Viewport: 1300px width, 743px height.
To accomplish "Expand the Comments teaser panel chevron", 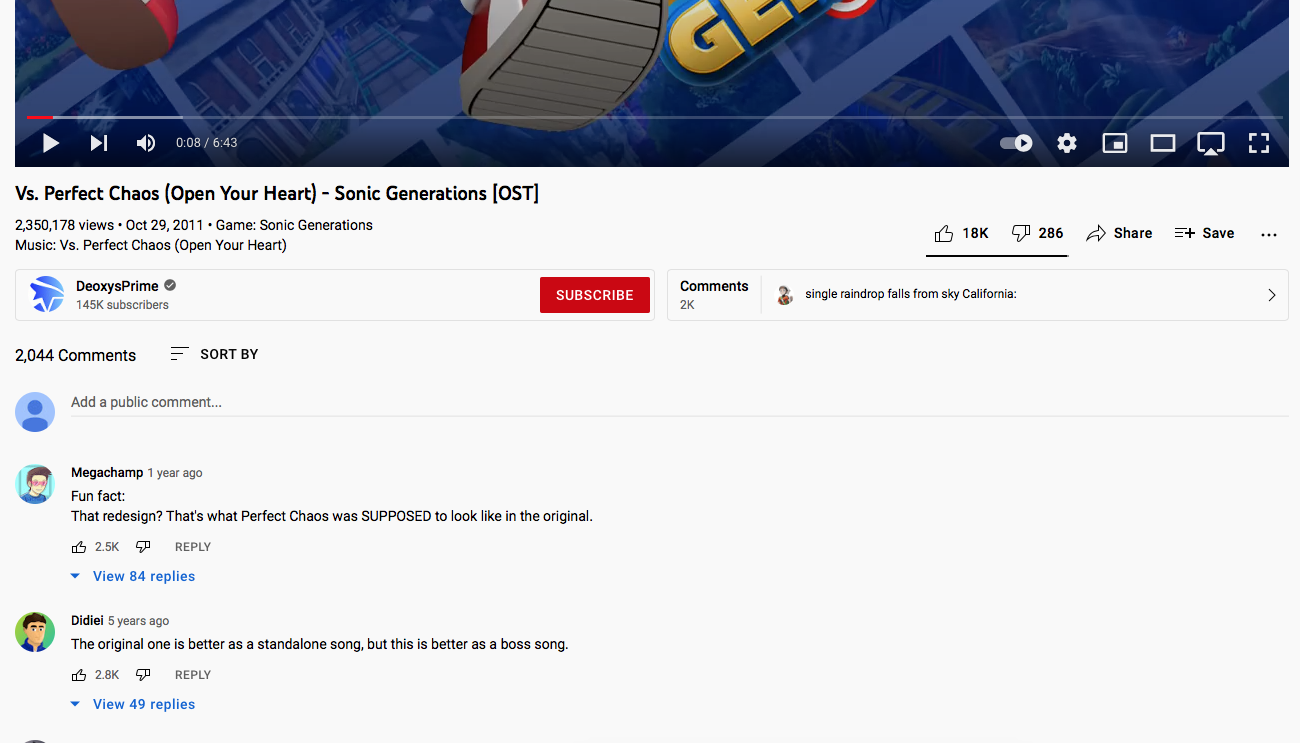I will [x=1272, y=295].
